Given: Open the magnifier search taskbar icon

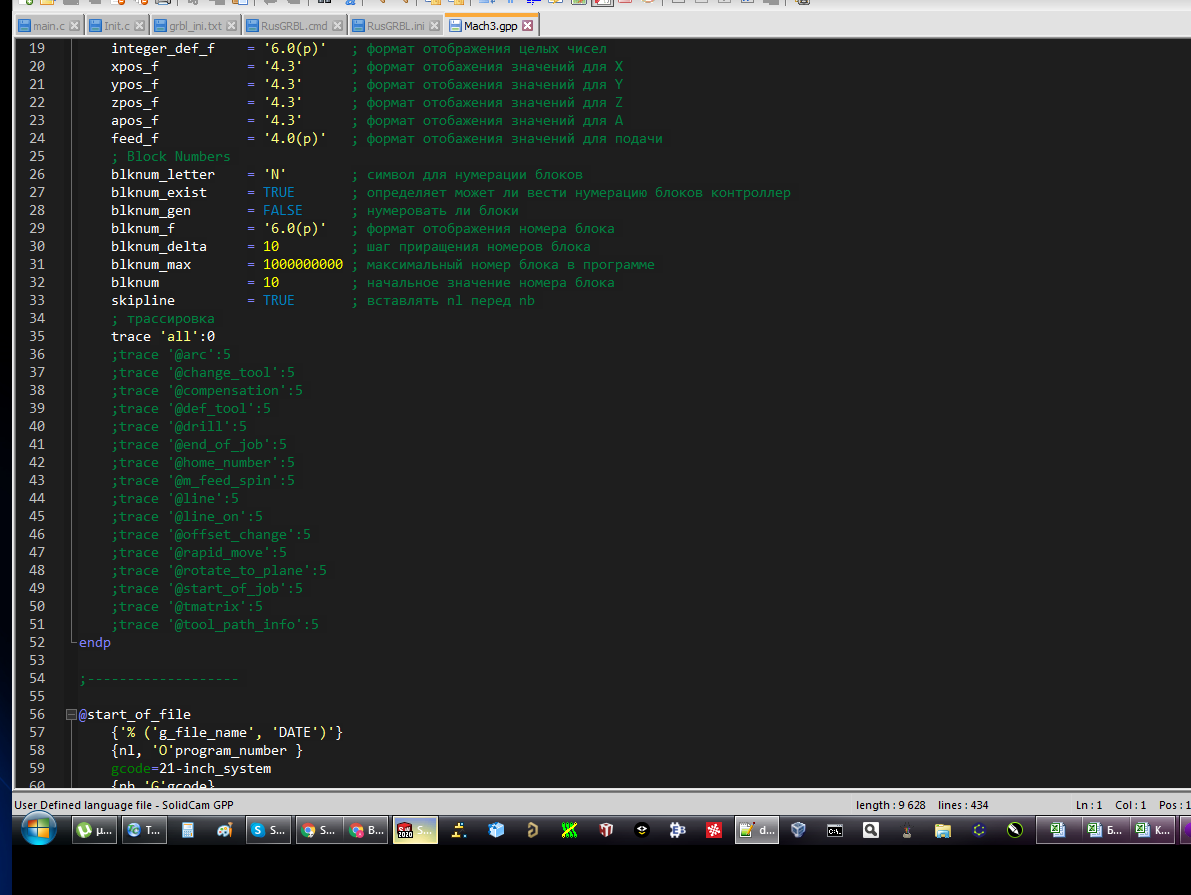Looking at the screenshot, I should [x=870, y=830].
